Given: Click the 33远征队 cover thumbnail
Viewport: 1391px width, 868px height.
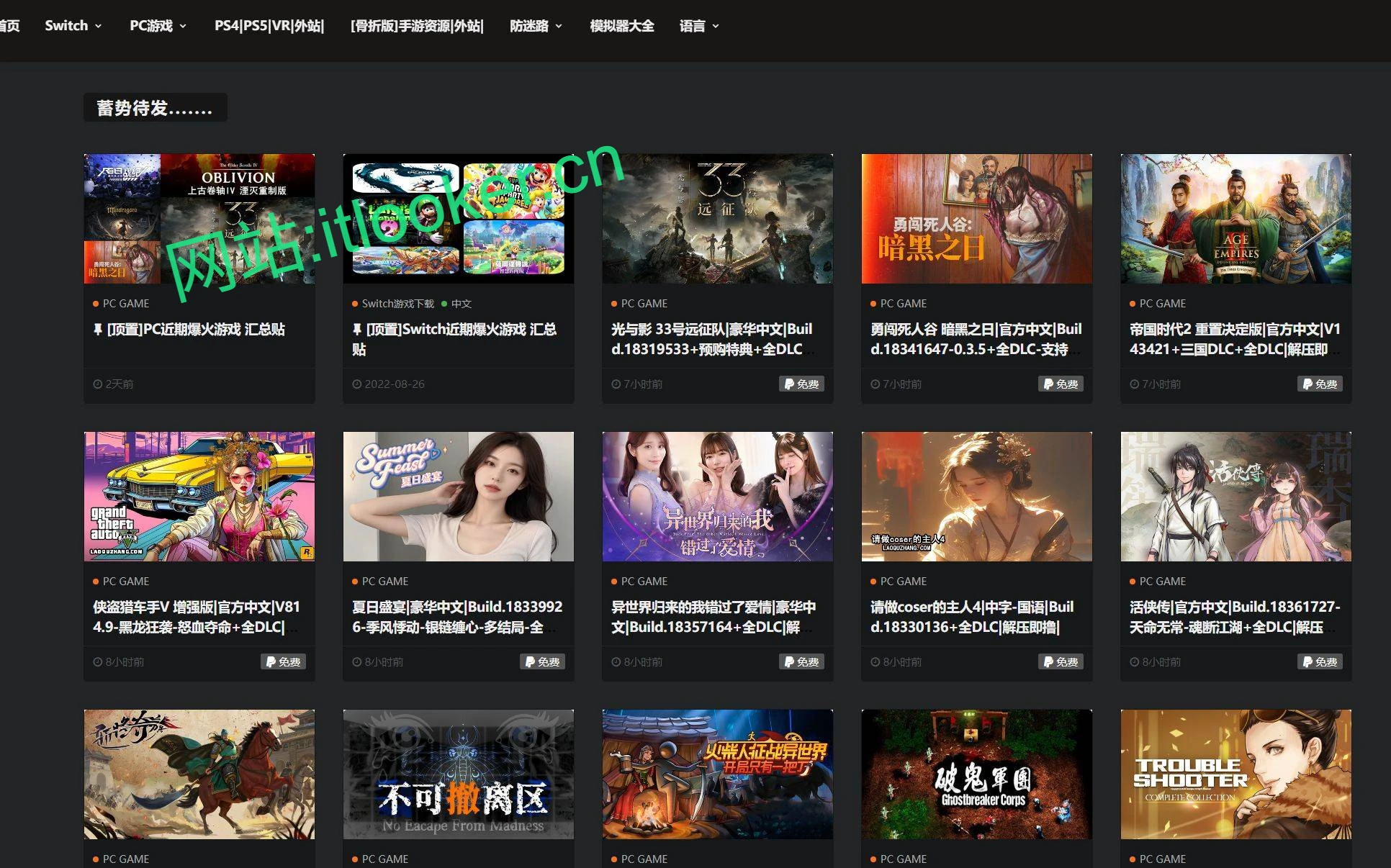Looking at the screenshot, I should pyautogui.click(x=718, y=218).
